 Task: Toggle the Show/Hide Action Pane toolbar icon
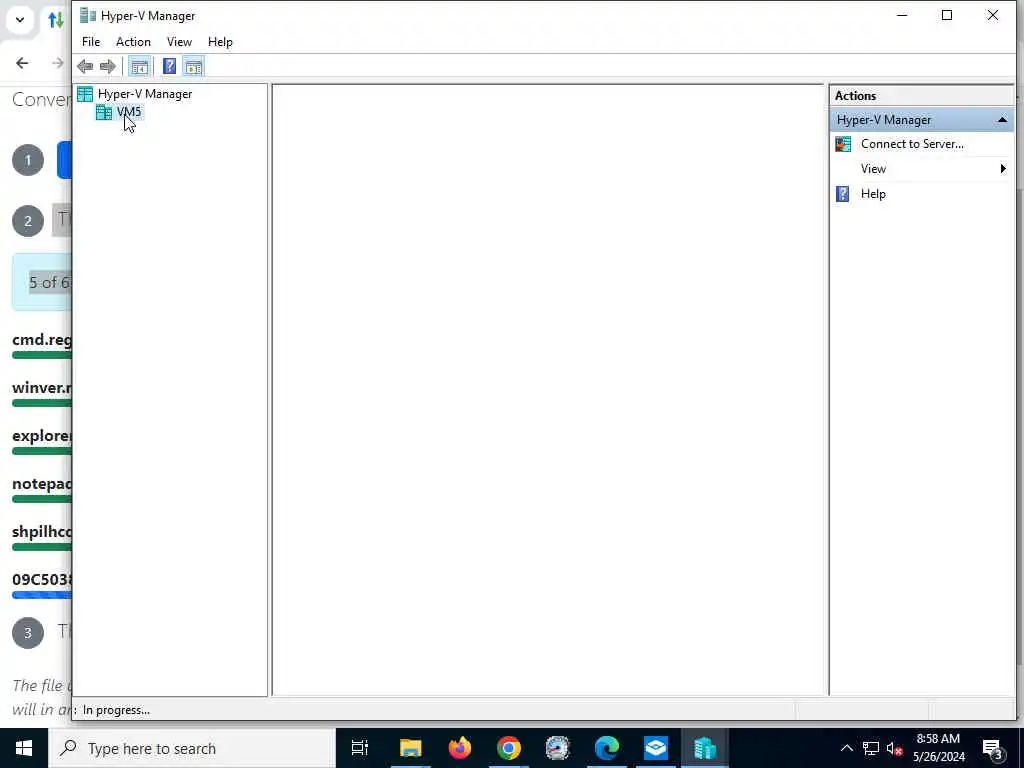tap(193, 66)
